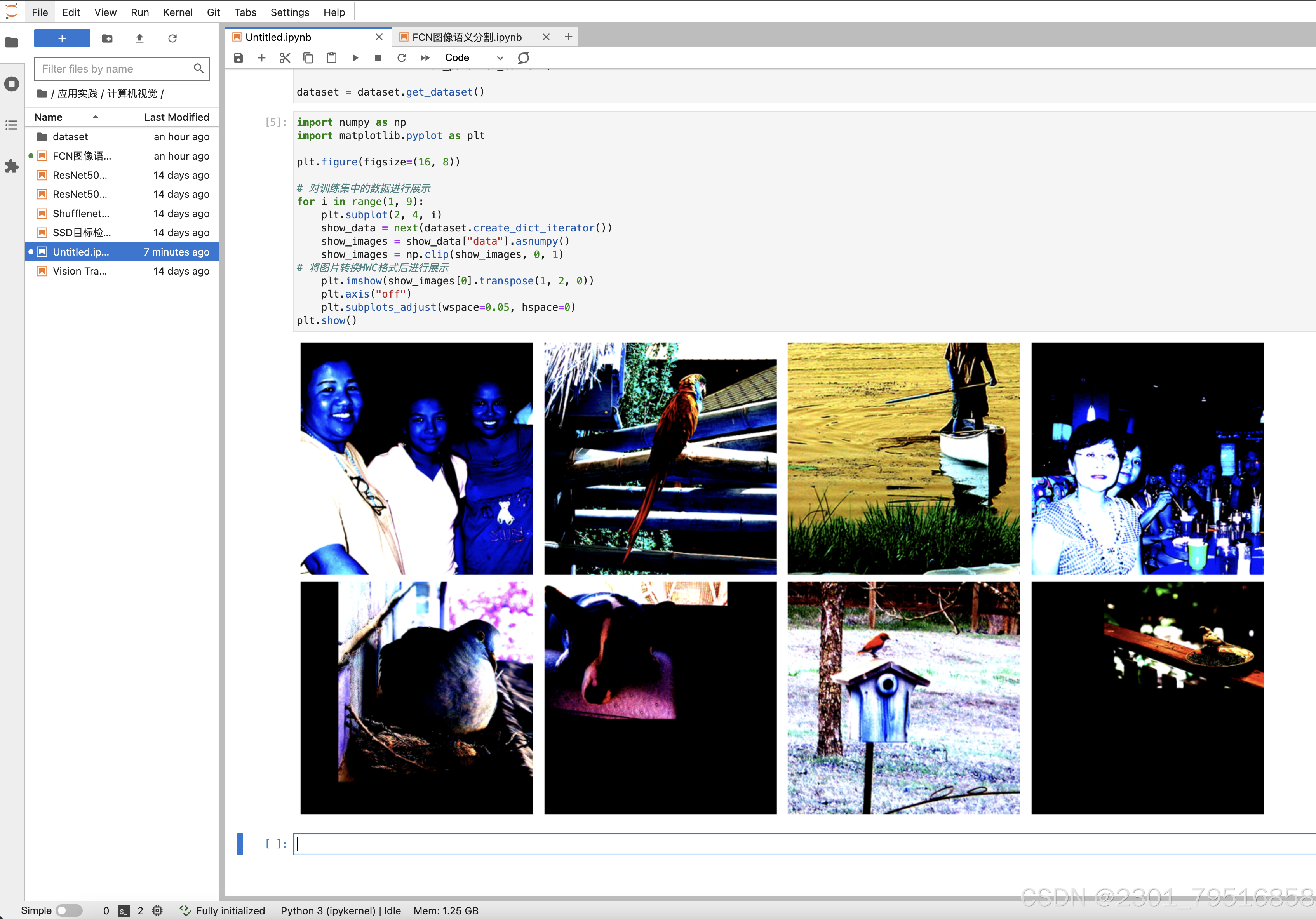Image resolution: width=1316 pixels, height=919 pixels.
Task: Cut the selected cell with scissors icon
Action: 285,58
